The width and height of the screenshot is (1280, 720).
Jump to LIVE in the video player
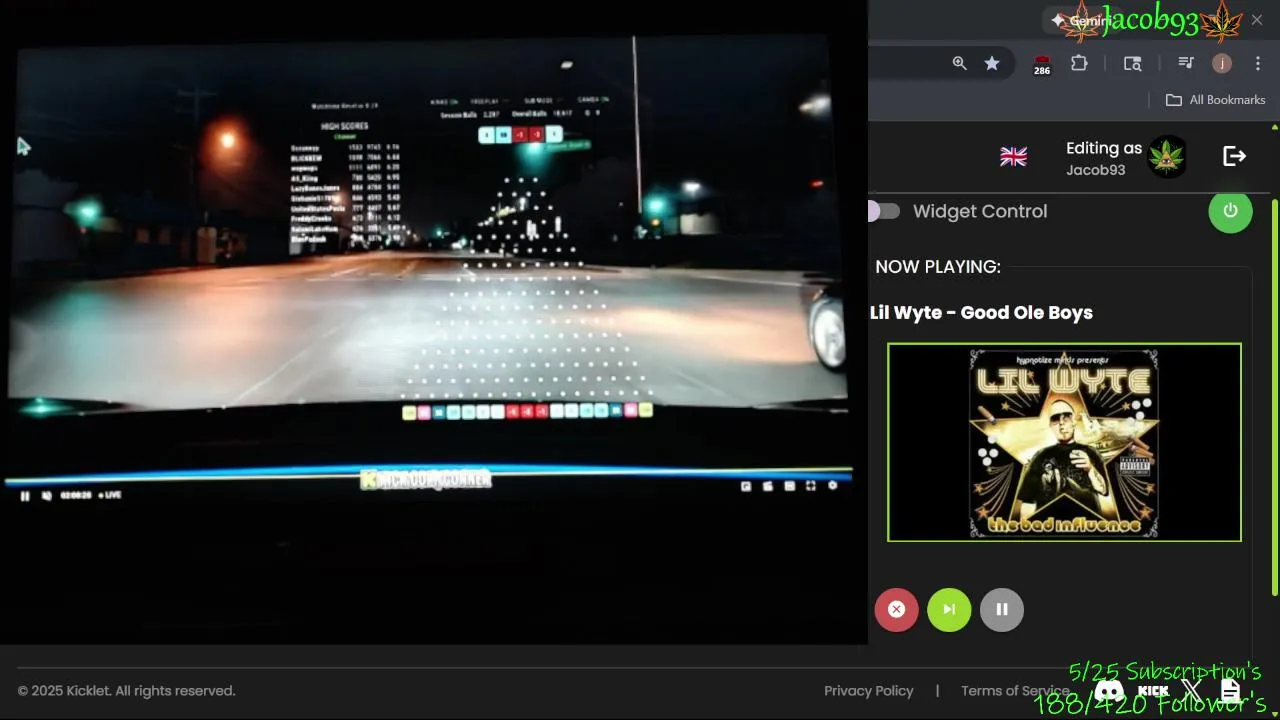click(110, 495)
